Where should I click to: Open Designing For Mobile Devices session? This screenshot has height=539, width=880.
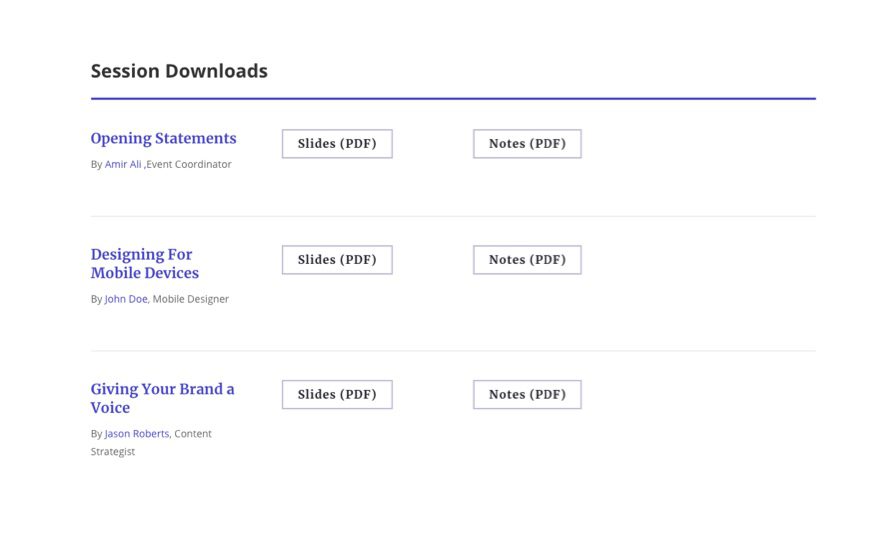click(144, 264)
